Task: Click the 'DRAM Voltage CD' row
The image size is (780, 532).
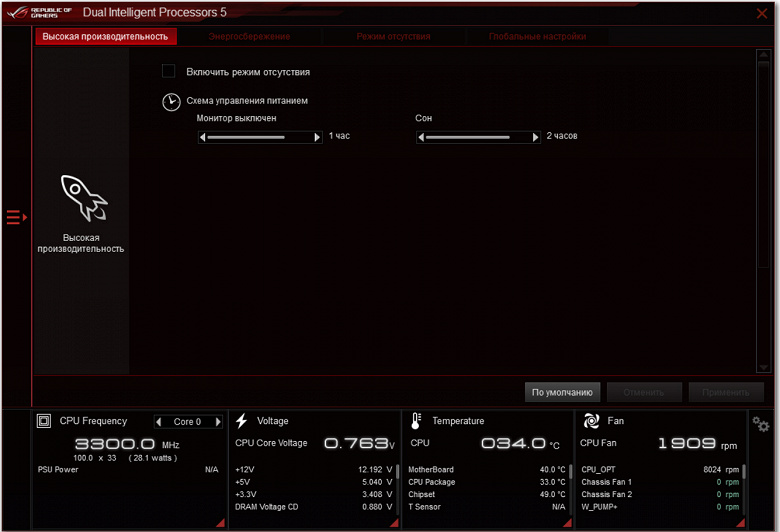Action: pos(313,507)
